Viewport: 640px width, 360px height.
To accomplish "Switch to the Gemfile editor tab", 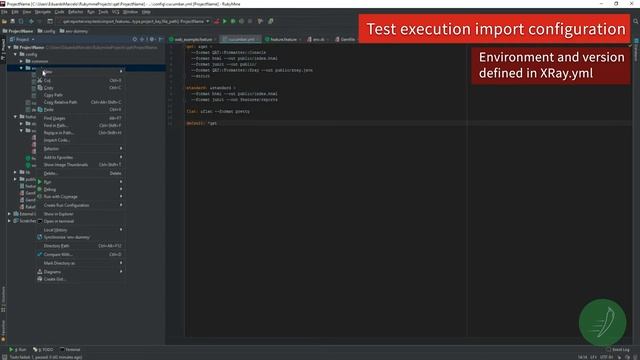I will [x=345, y=40].
